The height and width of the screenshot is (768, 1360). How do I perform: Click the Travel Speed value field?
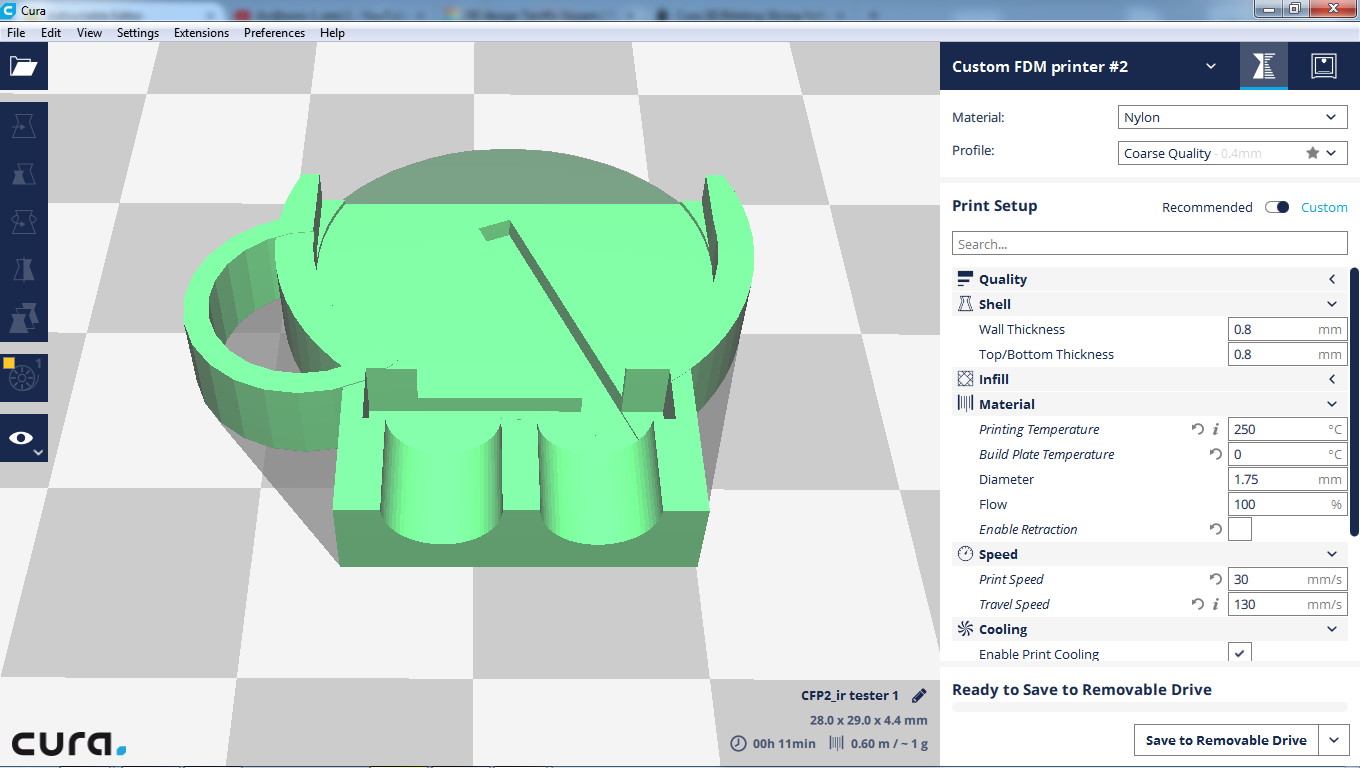(x=1287, y=604)
